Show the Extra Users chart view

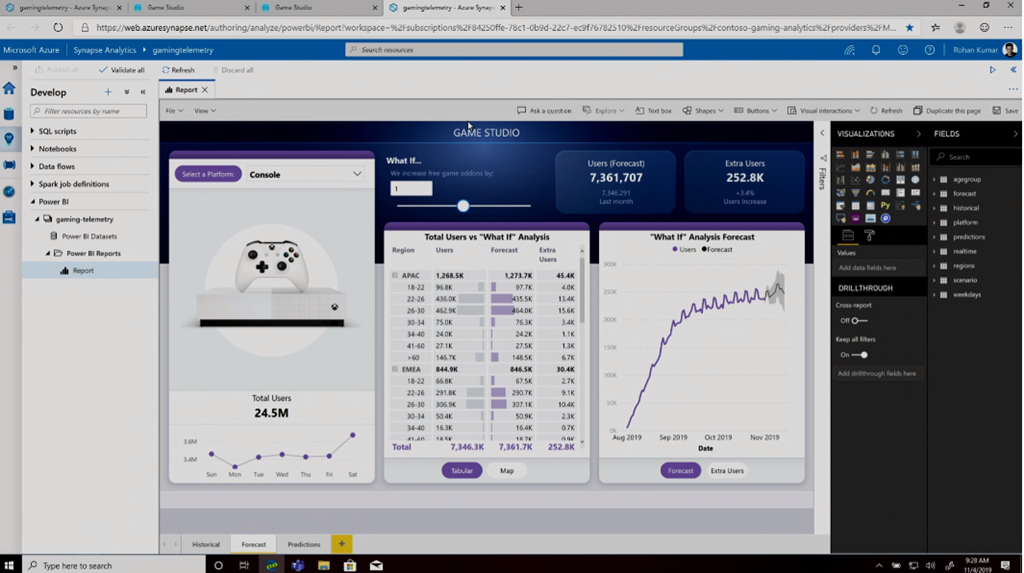(727, 470)
